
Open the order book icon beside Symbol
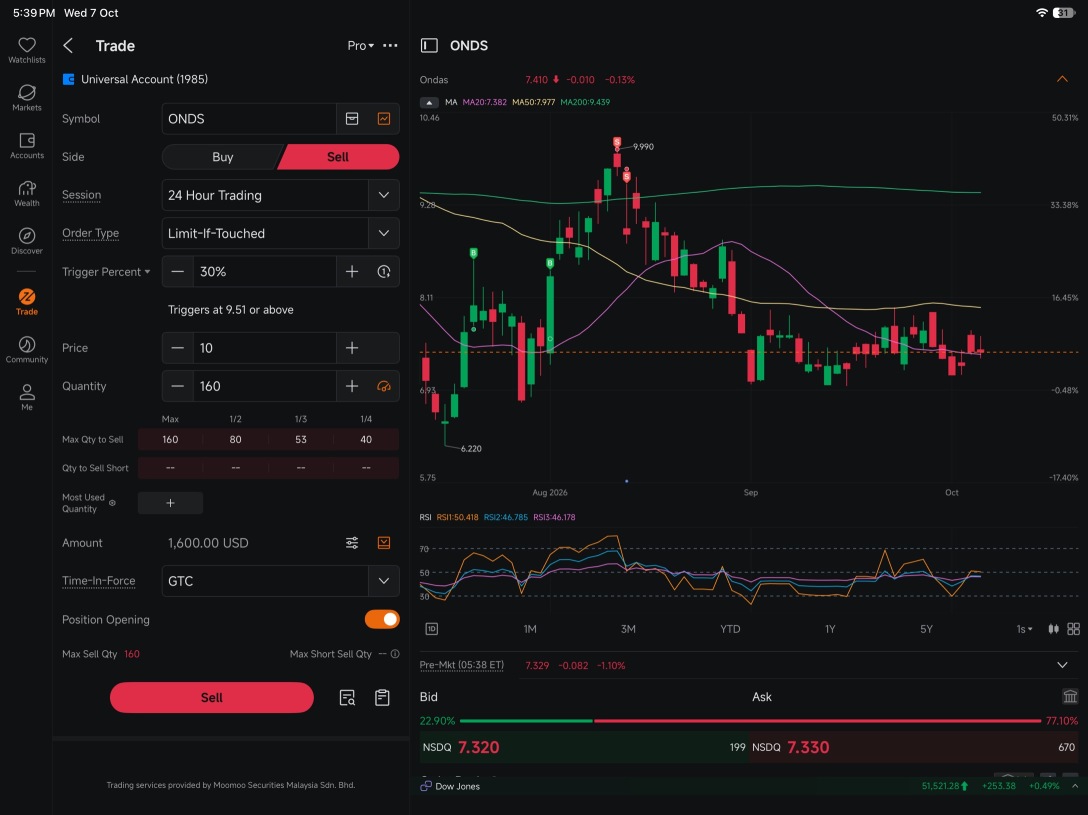tap(352, 119)
